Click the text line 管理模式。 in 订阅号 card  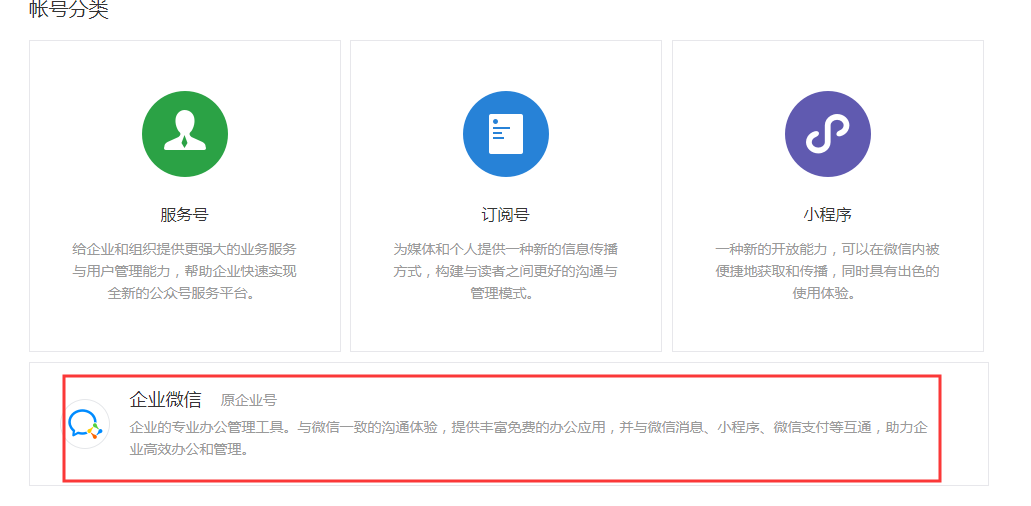(x=506, y=294)
